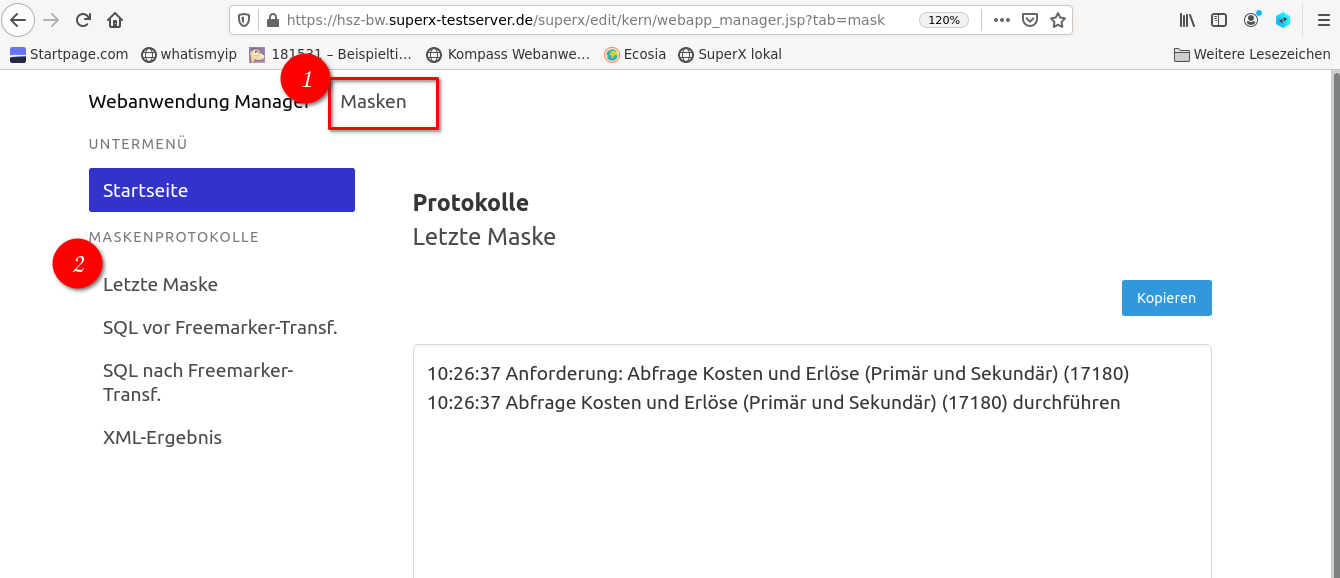
Task: Save the page to Pocket
Action: click(1029, 20)
